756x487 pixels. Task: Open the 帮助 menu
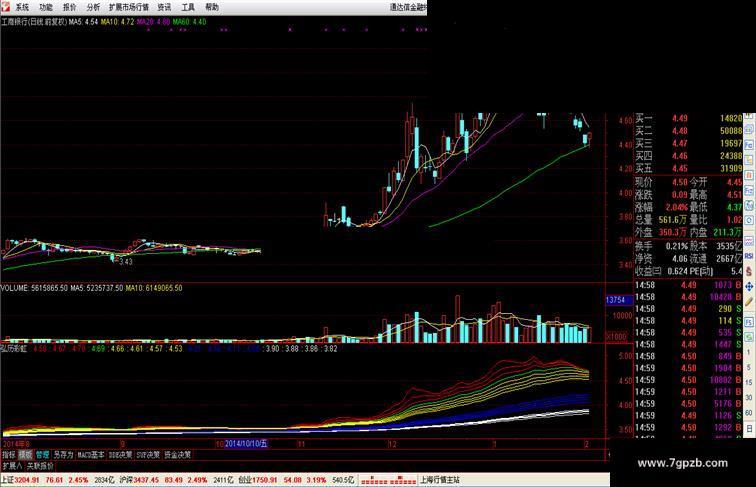coord(212,7)
